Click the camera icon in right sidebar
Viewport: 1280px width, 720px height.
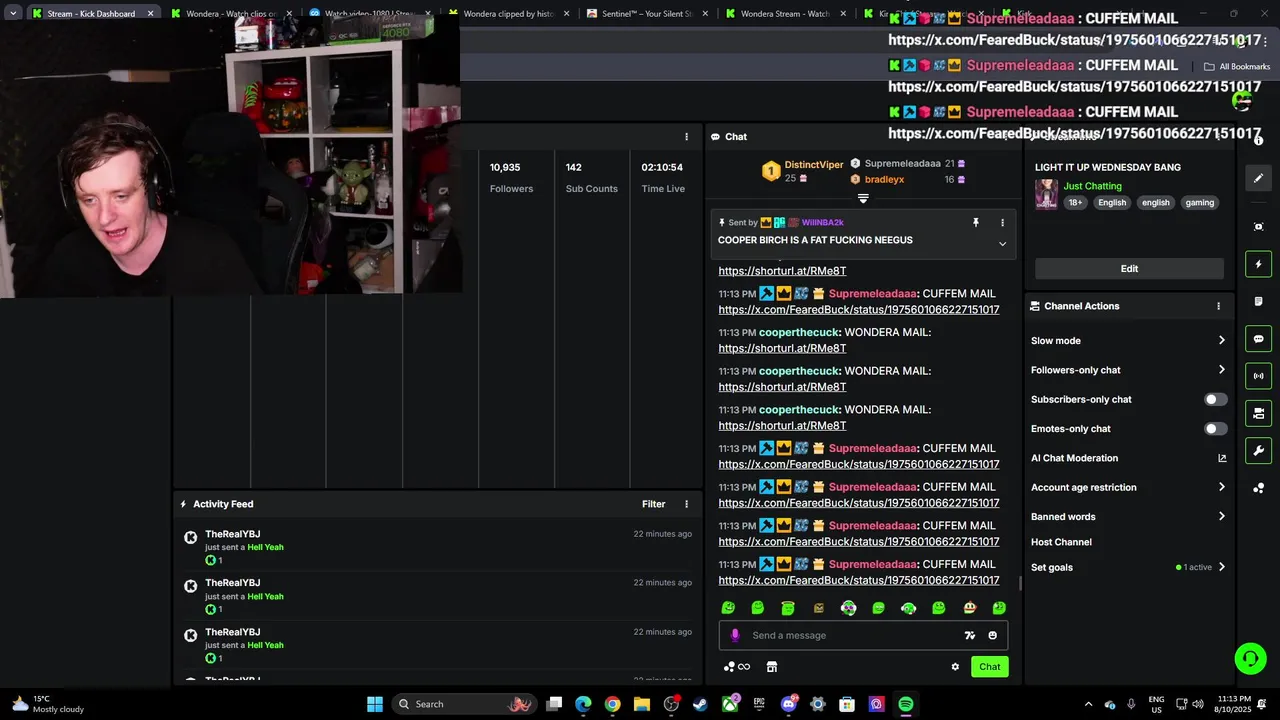point(1258,413)
